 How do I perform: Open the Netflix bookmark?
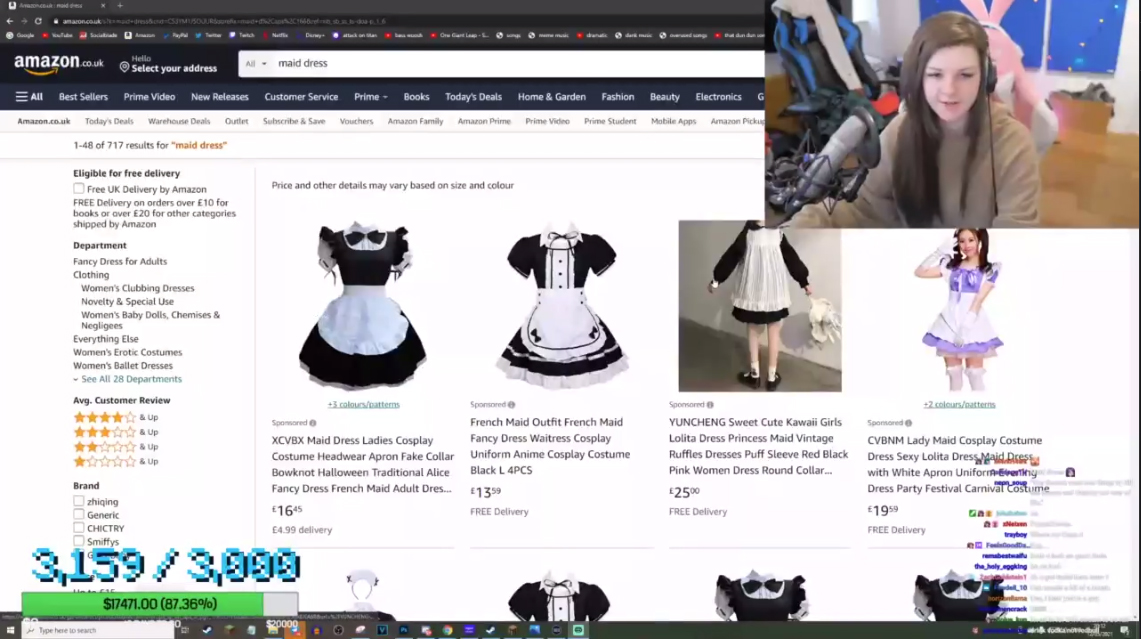click(276, 35)
